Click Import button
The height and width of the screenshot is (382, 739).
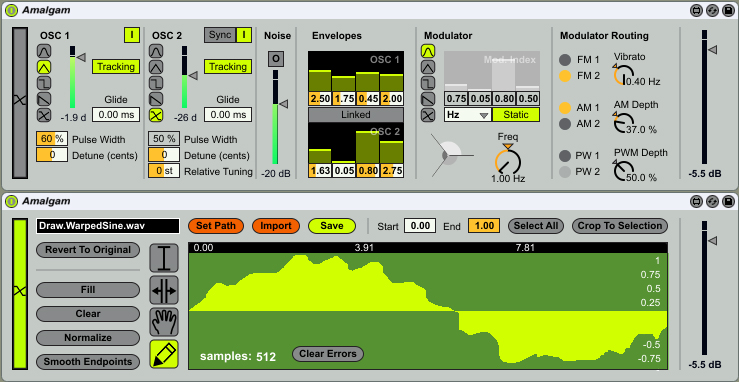[x=276, y=226]
